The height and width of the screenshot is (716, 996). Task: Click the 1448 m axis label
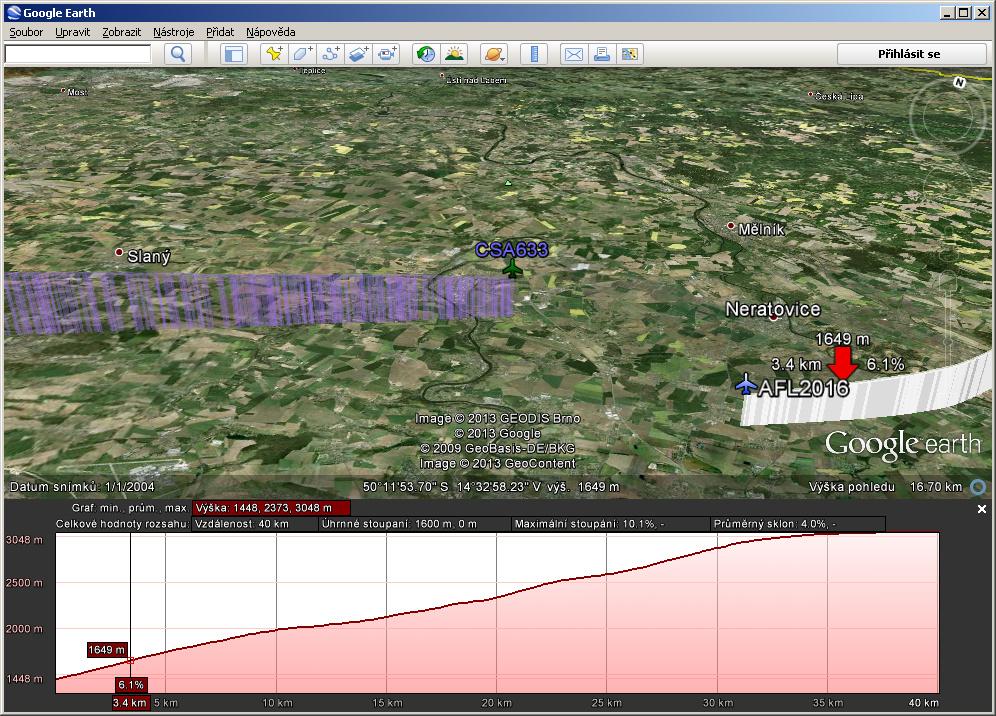[24, 679]
